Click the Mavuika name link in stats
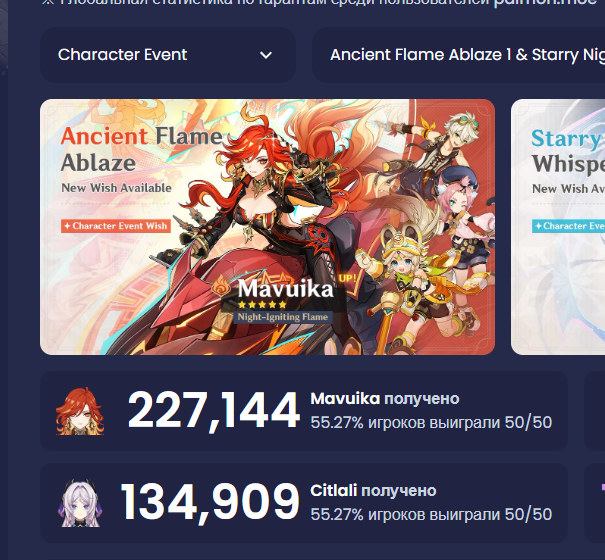 pos(345,399)
